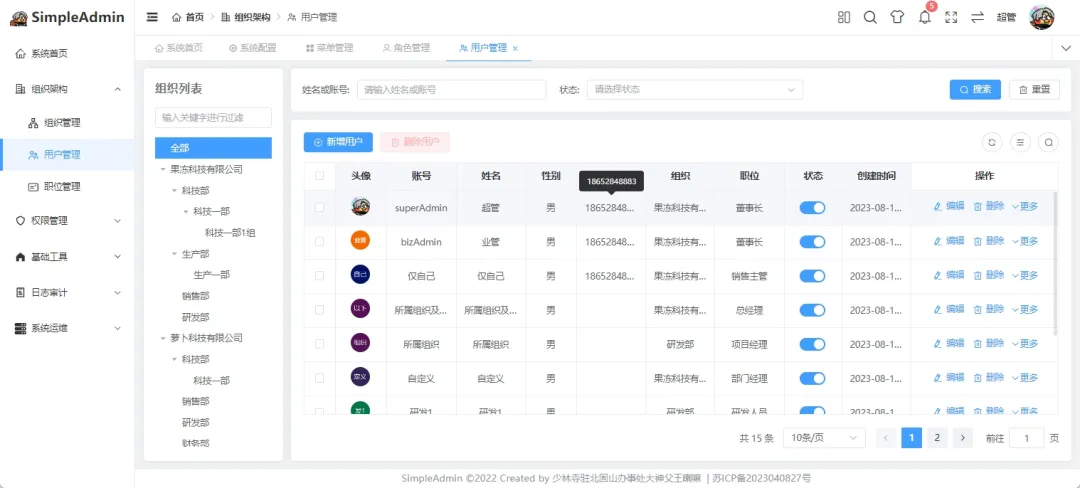Toggle status switch for superAdmin row
The height and width of the screenshot is (488, 1080).
point(812,207)
